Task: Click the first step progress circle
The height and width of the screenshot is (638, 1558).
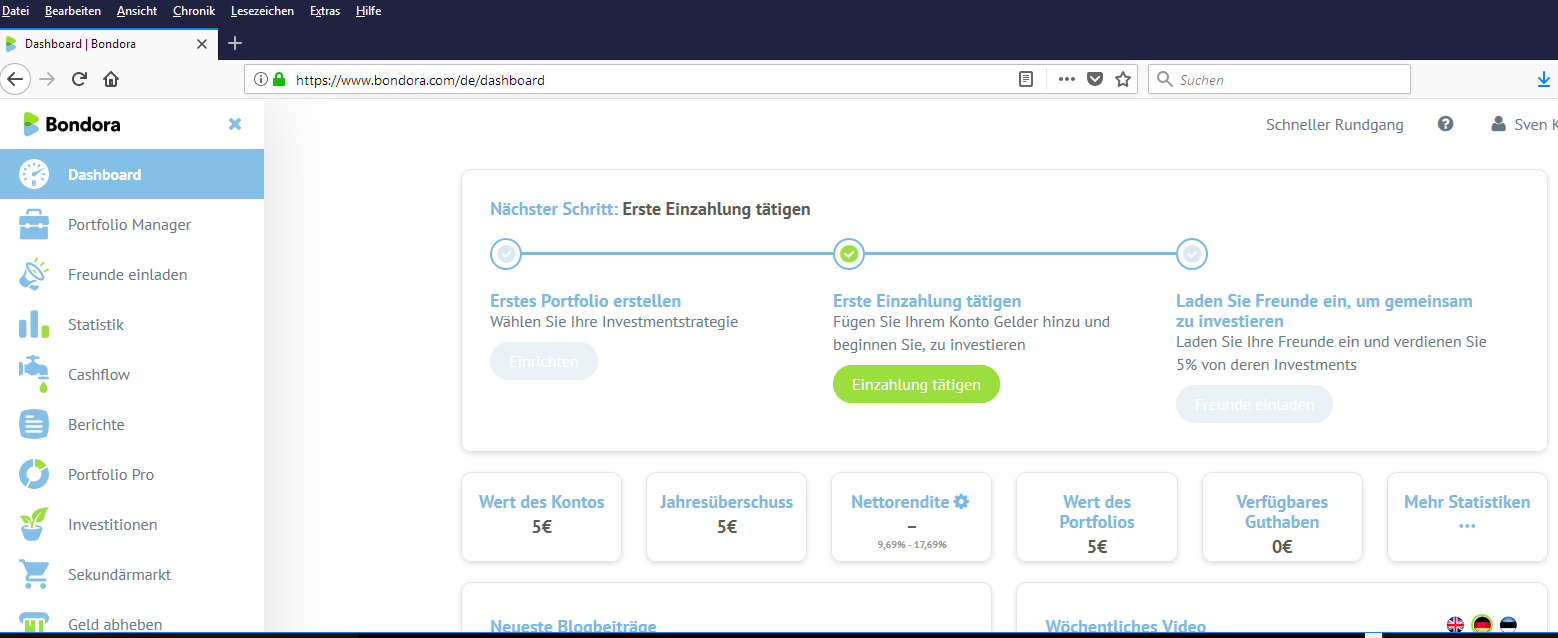Action: pyautogui.click(x=506, y=254)
